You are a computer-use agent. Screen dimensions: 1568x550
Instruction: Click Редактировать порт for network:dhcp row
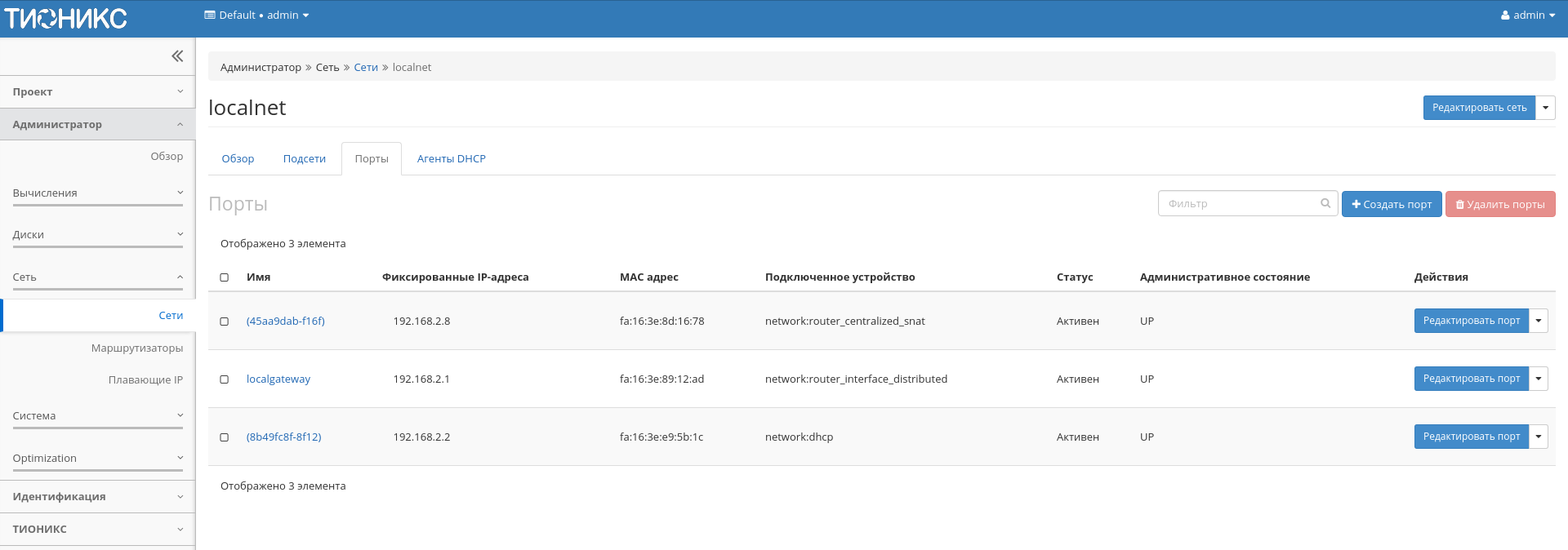(x=1471, y=437)
